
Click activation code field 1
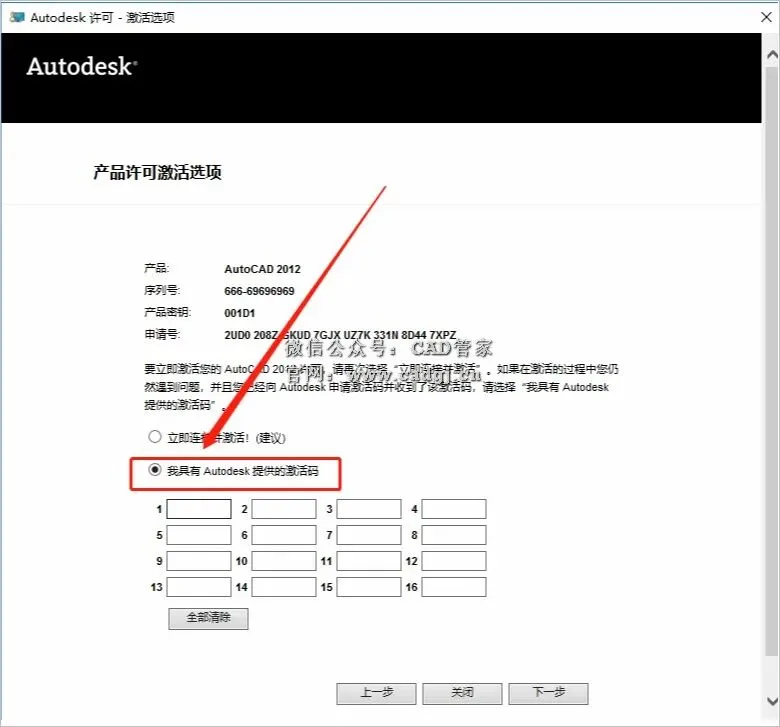[x=199, y=509]
